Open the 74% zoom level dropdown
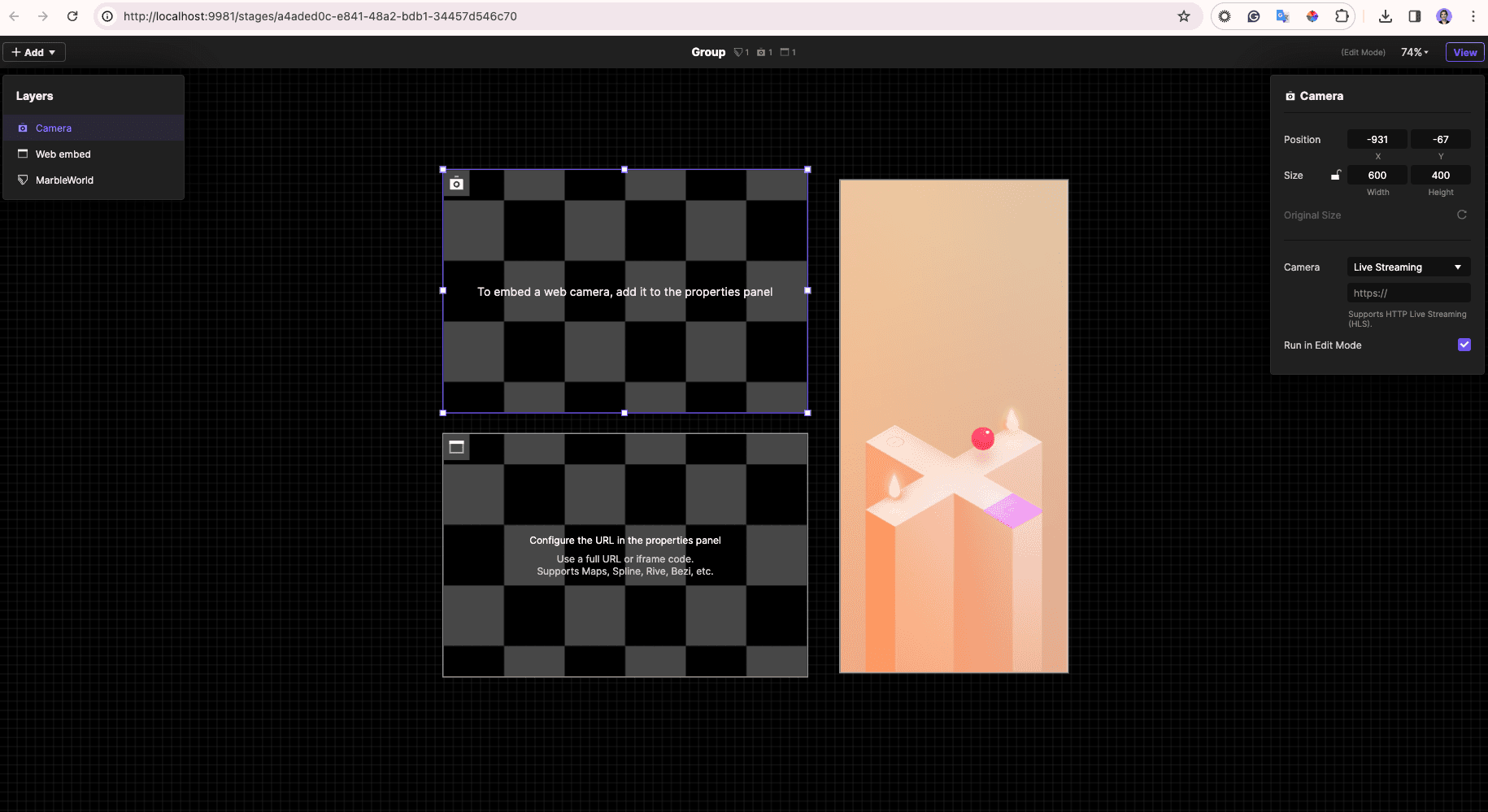 (x=1415, y=52)
